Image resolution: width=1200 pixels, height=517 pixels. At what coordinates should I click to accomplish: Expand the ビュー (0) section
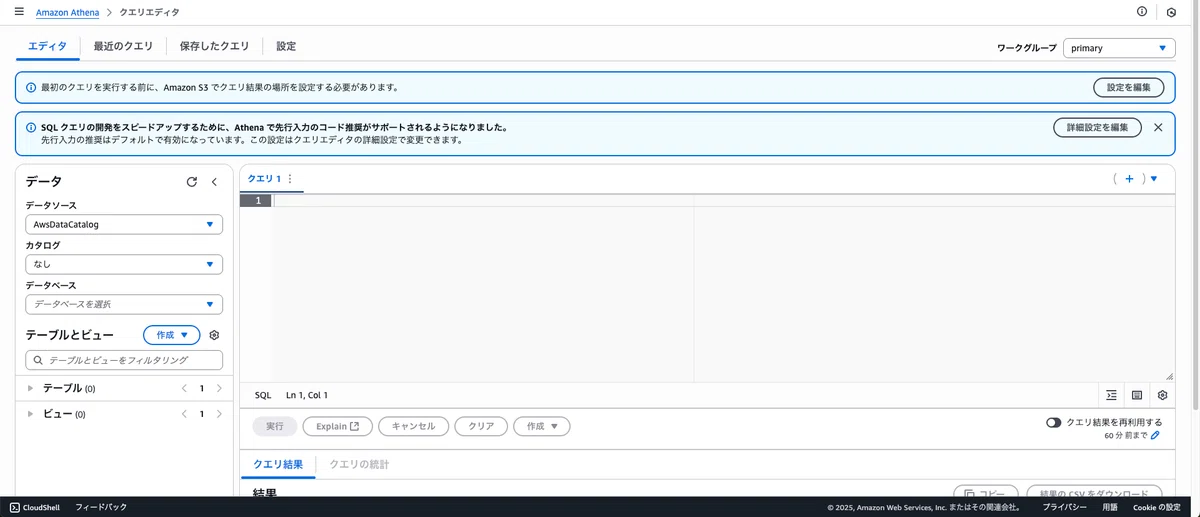[31, 414]
